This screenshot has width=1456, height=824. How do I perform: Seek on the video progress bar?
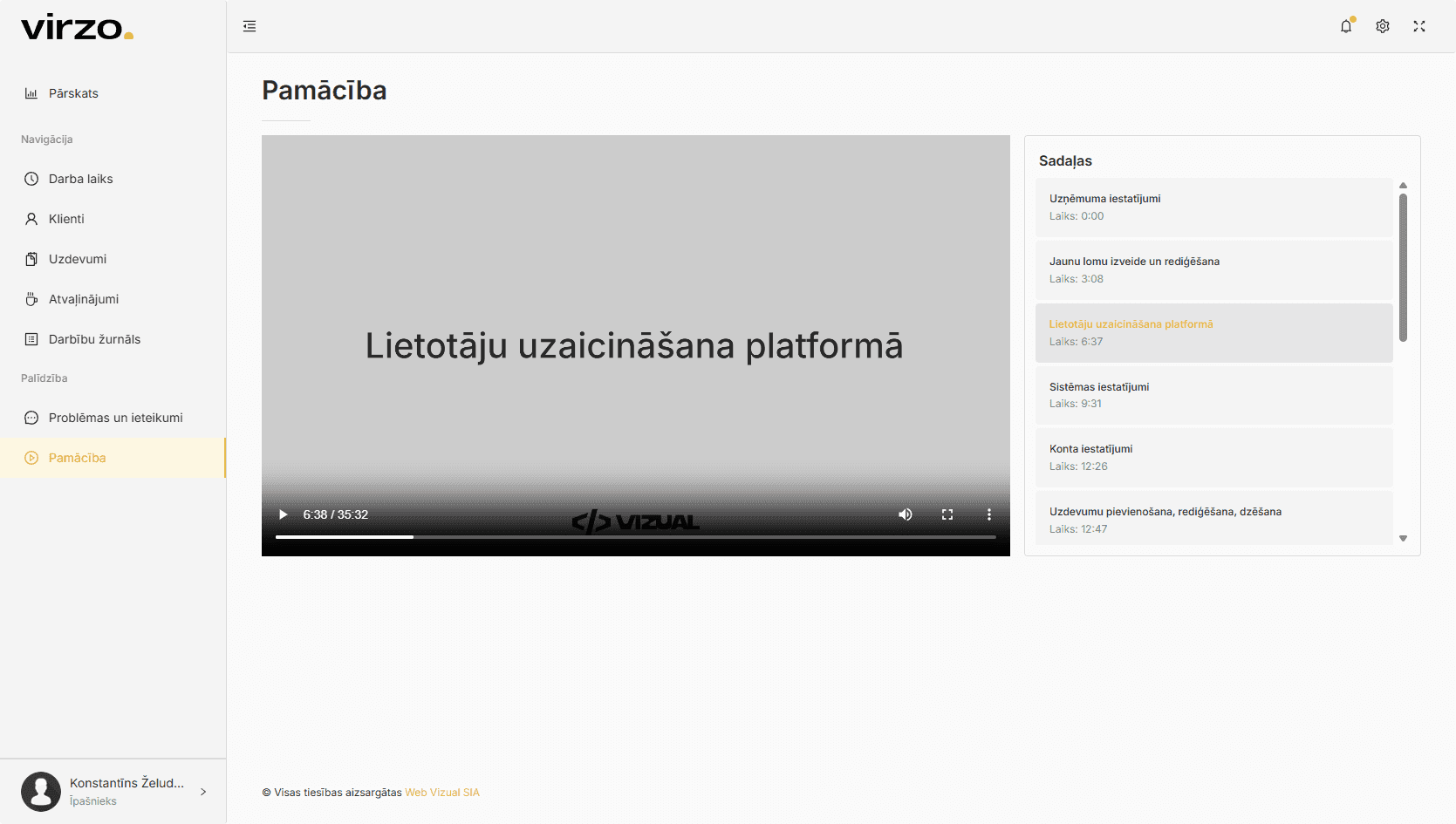point(636,537)
